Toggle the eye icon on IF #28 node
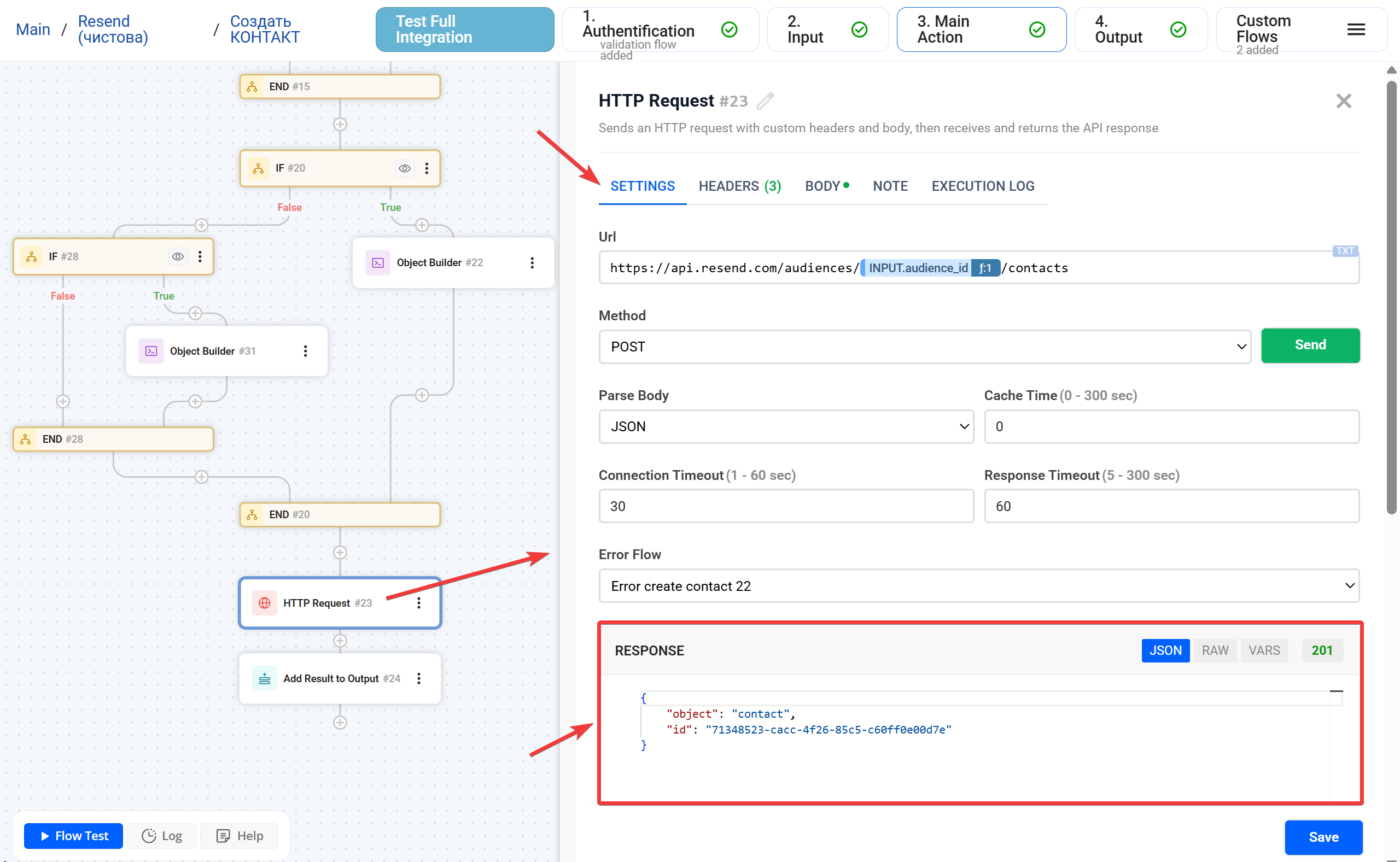 (x=178, y=256)
